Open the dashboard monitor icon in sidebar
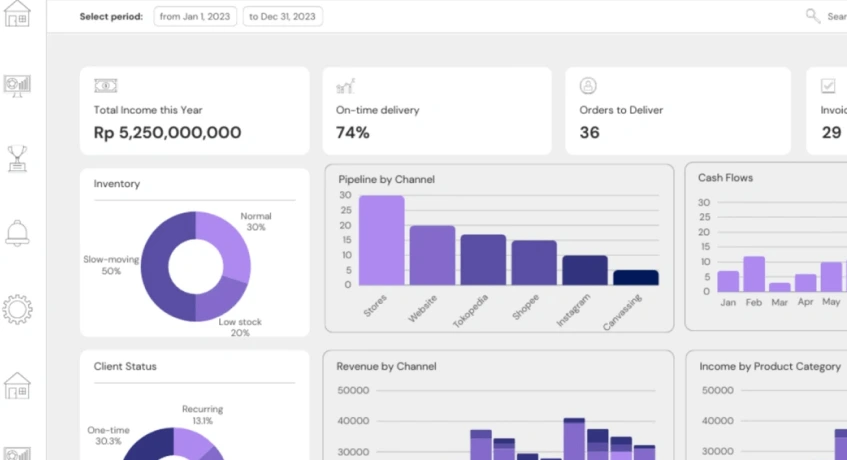 tap(17, 86)
